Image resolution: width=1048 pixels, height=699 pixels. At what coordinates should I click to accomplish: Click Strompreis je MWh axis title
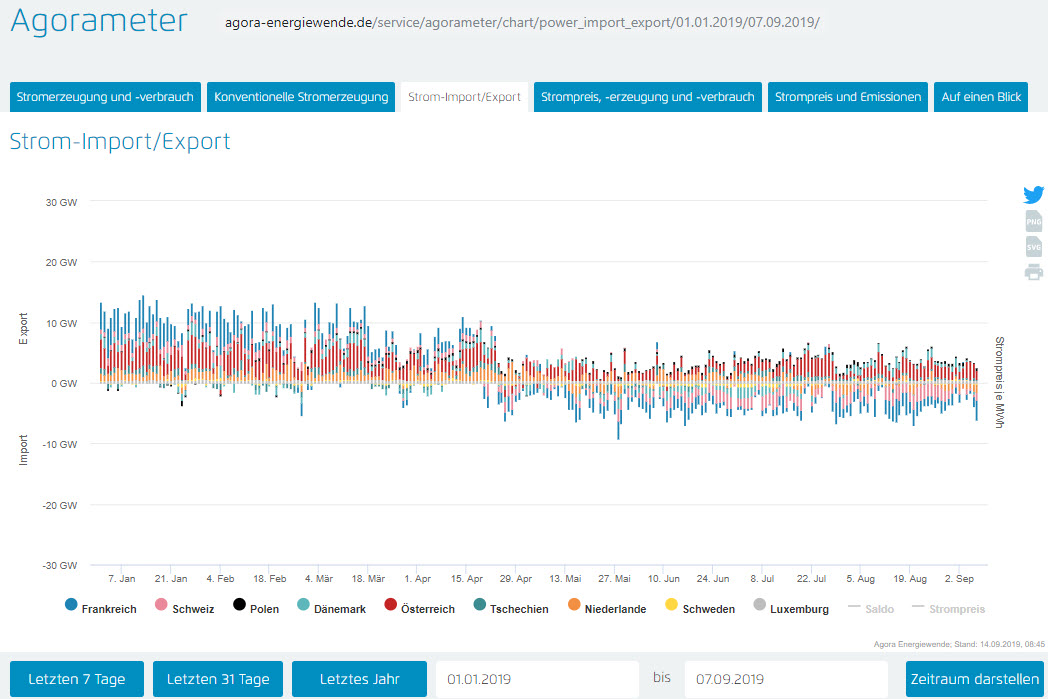pos(999,382)
